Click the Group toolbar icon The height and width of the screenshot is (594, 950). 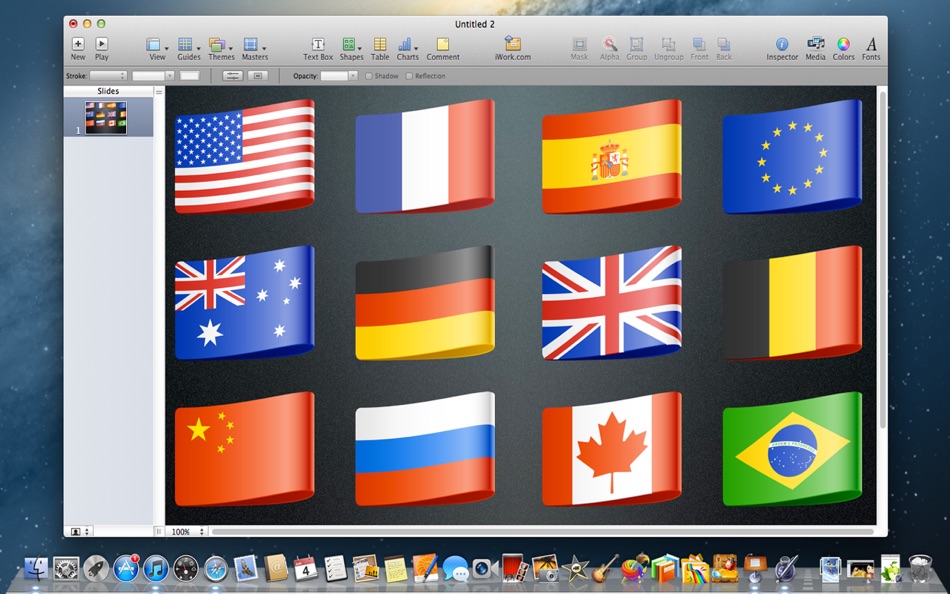(636, 48)
